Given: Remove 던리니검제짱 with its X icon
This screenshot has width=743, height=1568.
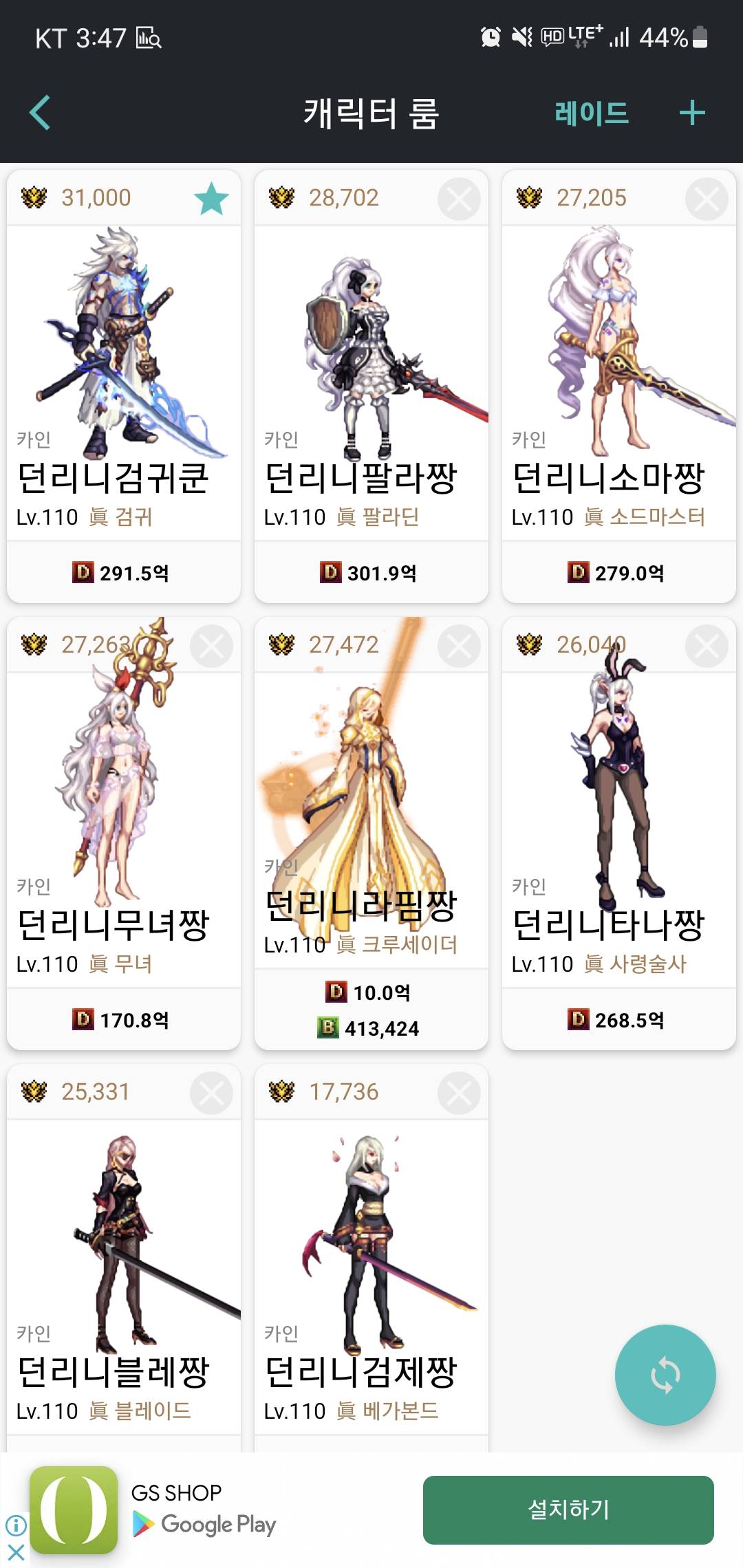Looking at the screenshot, I should tap(459, 1093).
